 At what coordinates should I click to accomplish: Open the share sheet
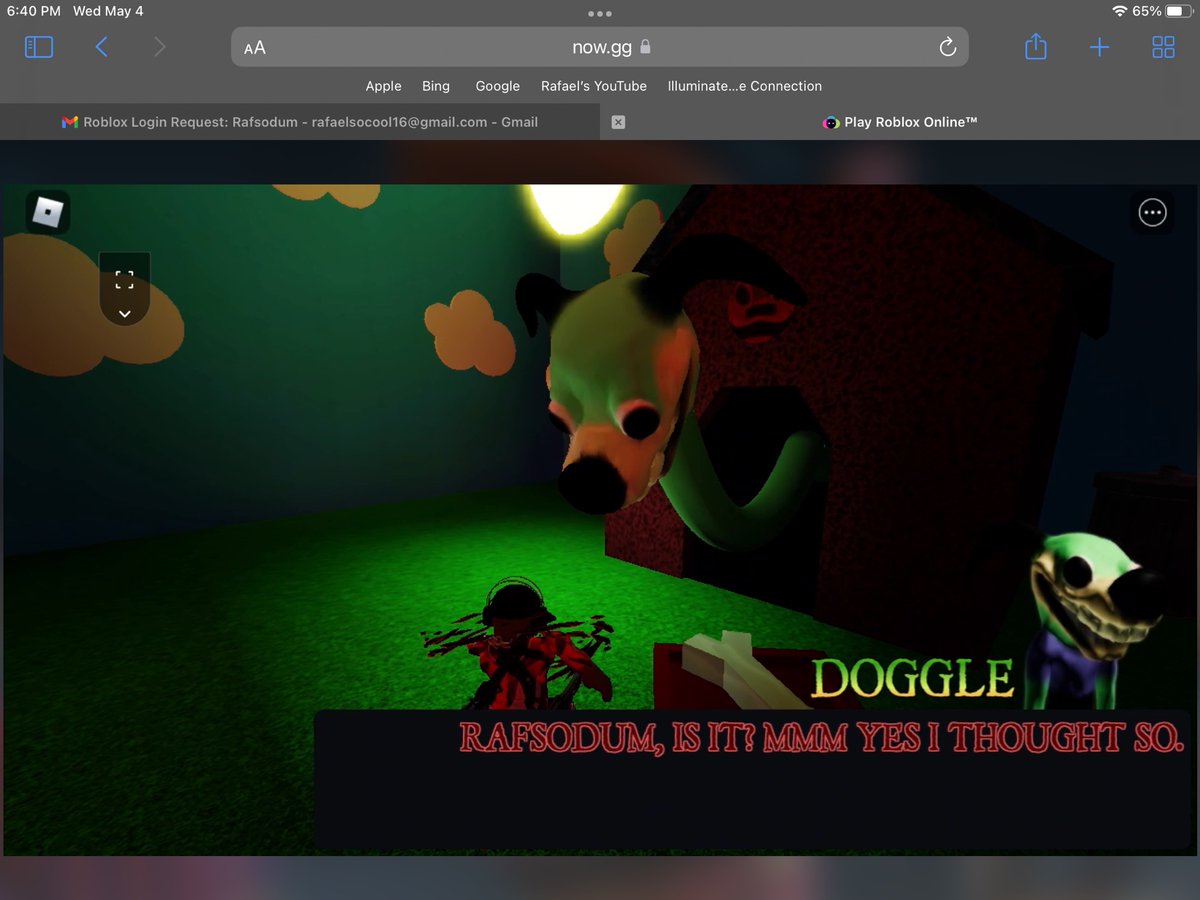(x=1036, y=46)
